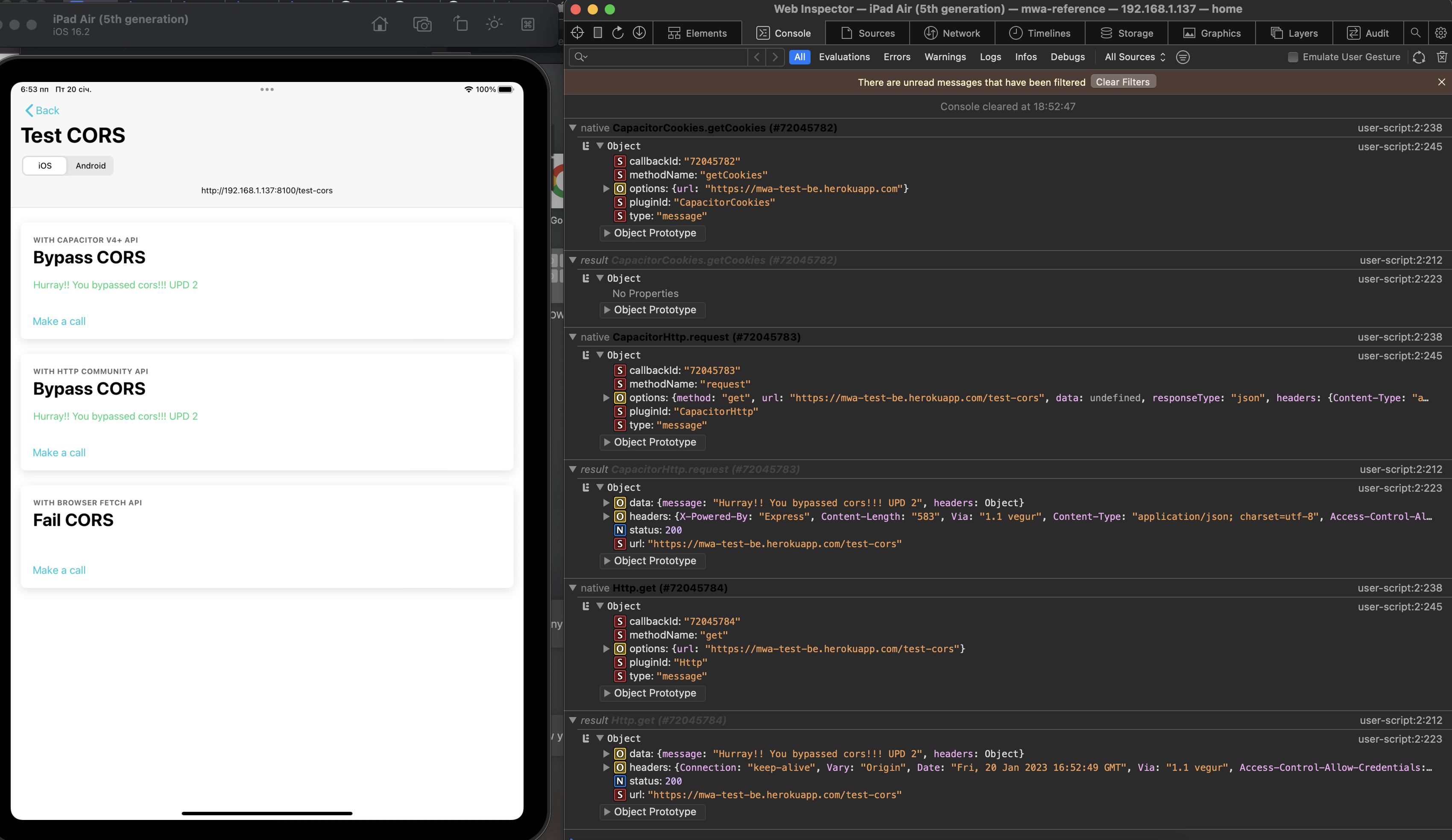Click Make a call under Fail CORS
Viewport: 1452px width, 840px height.
(x=59, y=570)
